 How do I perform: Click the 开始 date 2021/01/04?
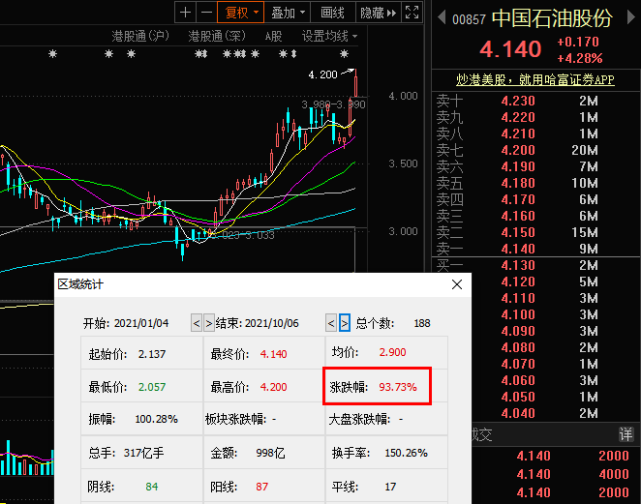141,323
